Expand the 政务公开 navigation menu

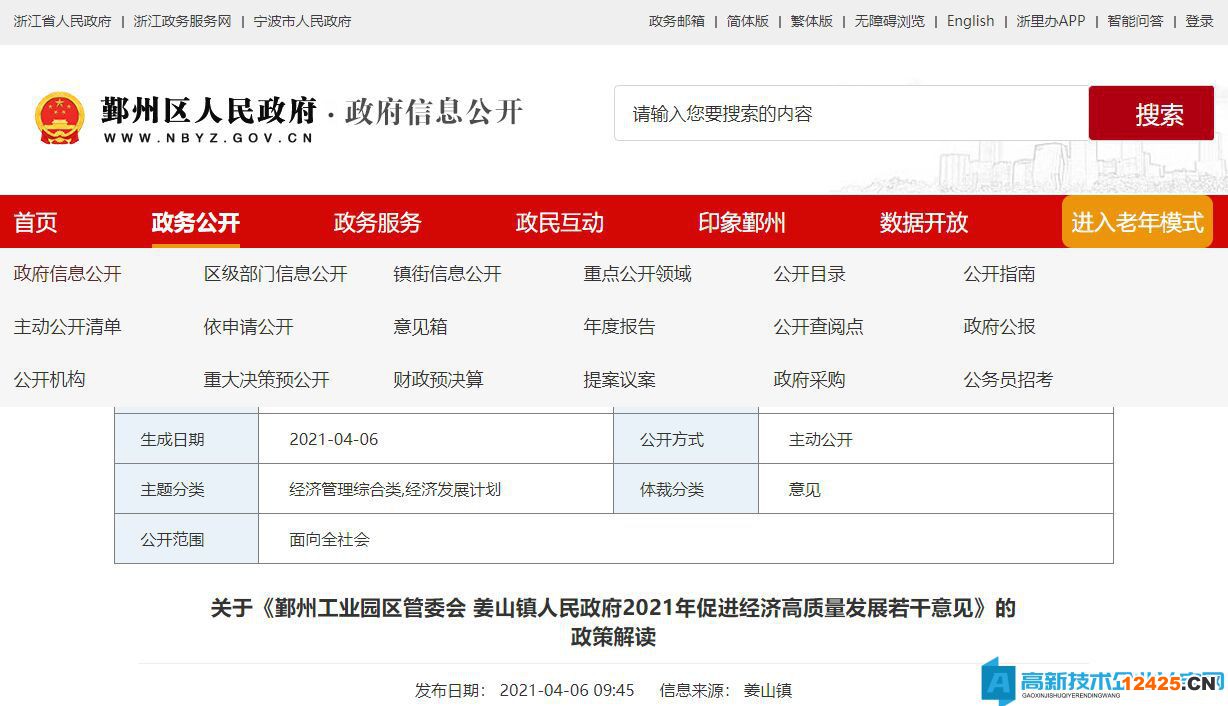pyautogui.click(x=196, y=222)
